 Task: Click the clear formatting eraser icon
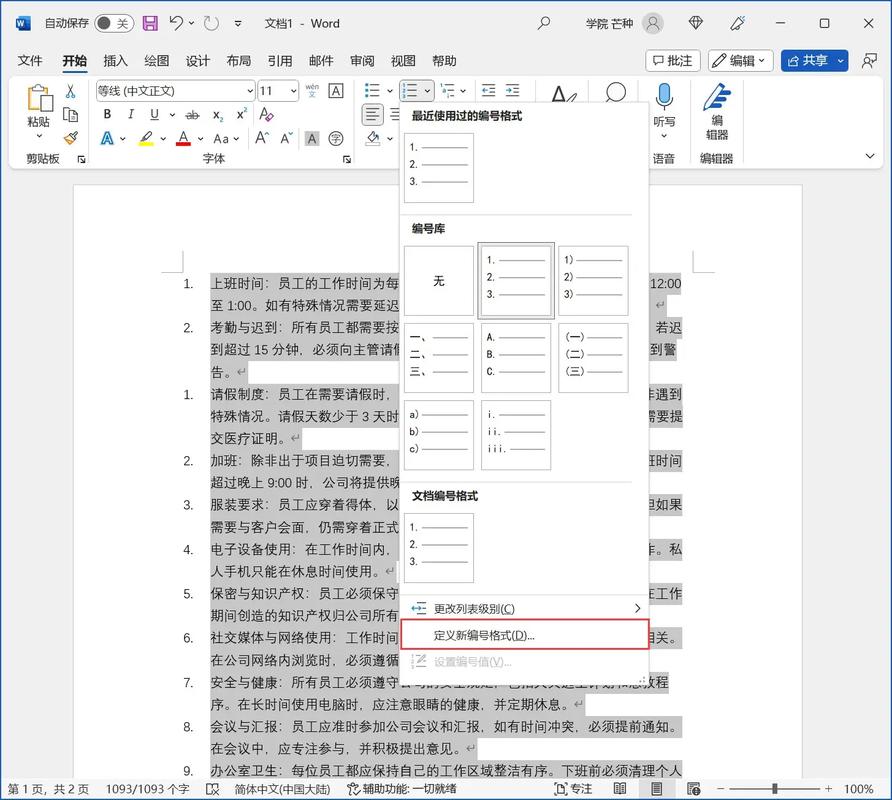click(266, 116)
